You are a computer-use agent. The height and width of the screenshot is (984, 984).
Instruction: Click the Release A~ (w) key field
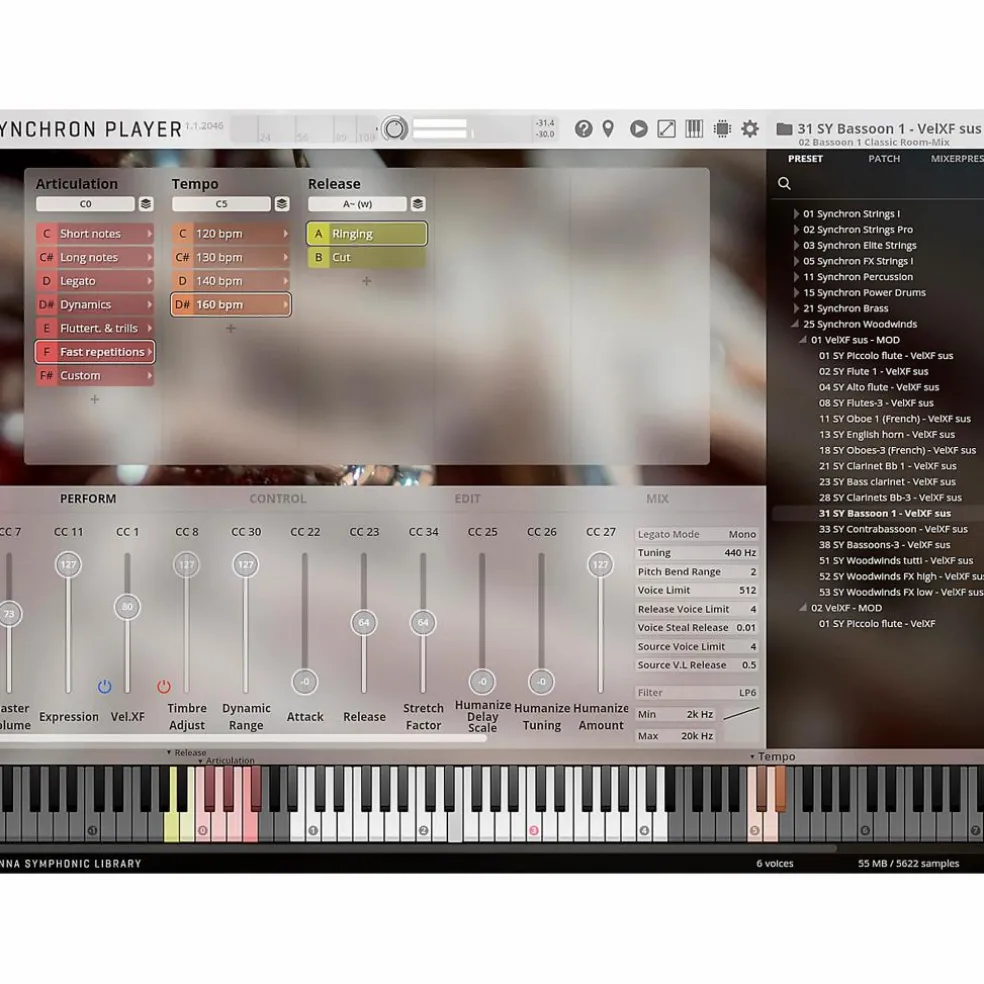[357, 204]
